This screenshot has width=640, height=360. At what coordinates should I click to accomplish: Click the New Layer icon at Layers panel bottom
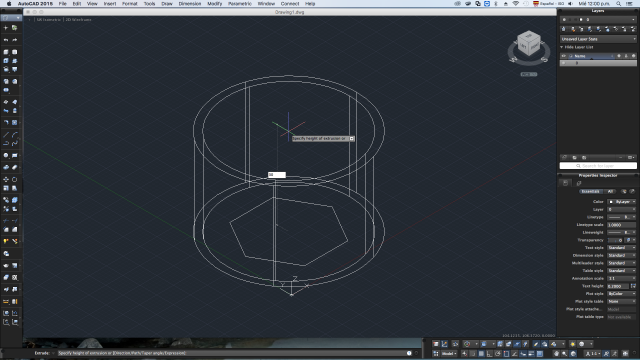564,158
